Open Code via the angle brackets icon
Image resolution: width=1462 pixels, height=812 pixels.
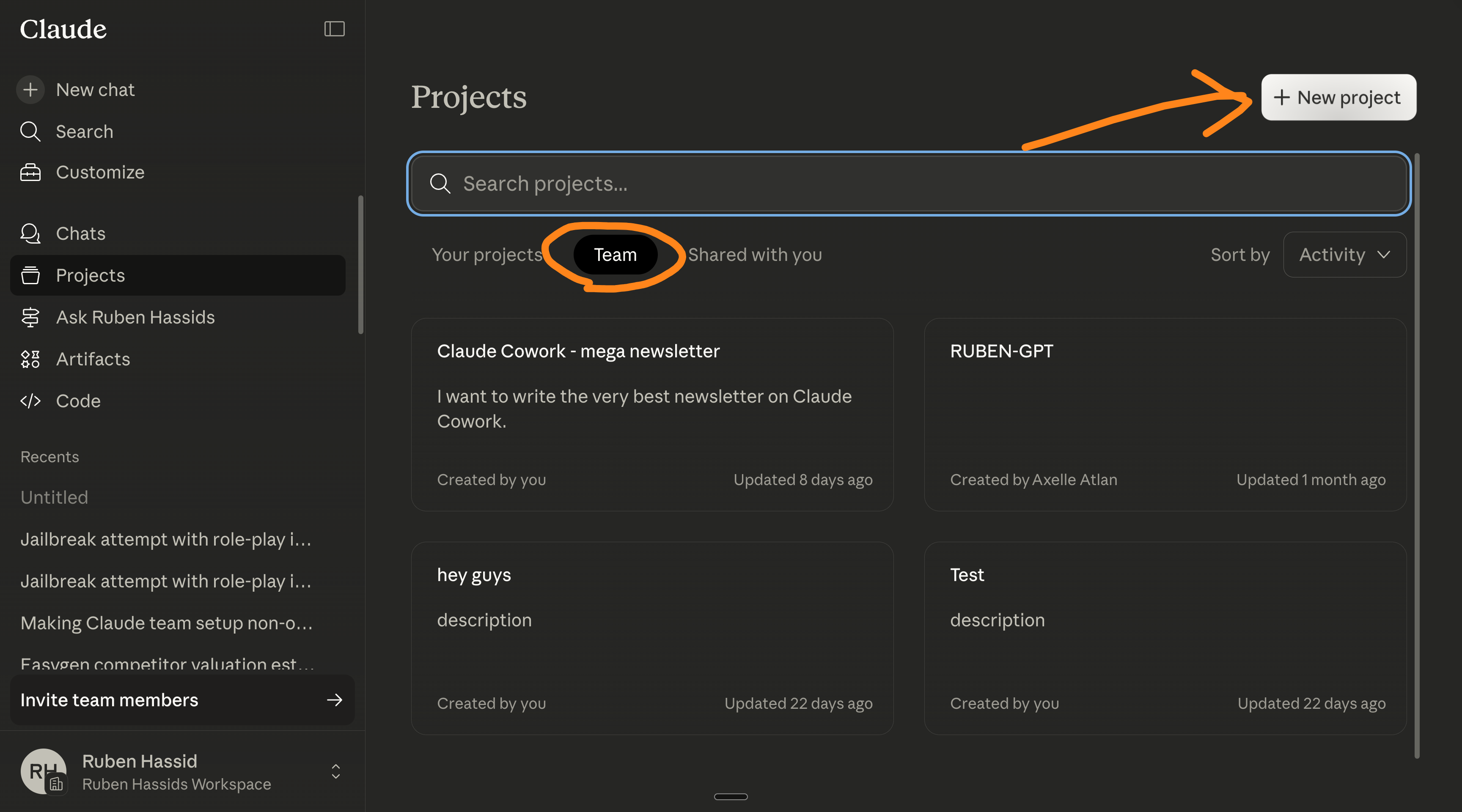pos(30,401)
